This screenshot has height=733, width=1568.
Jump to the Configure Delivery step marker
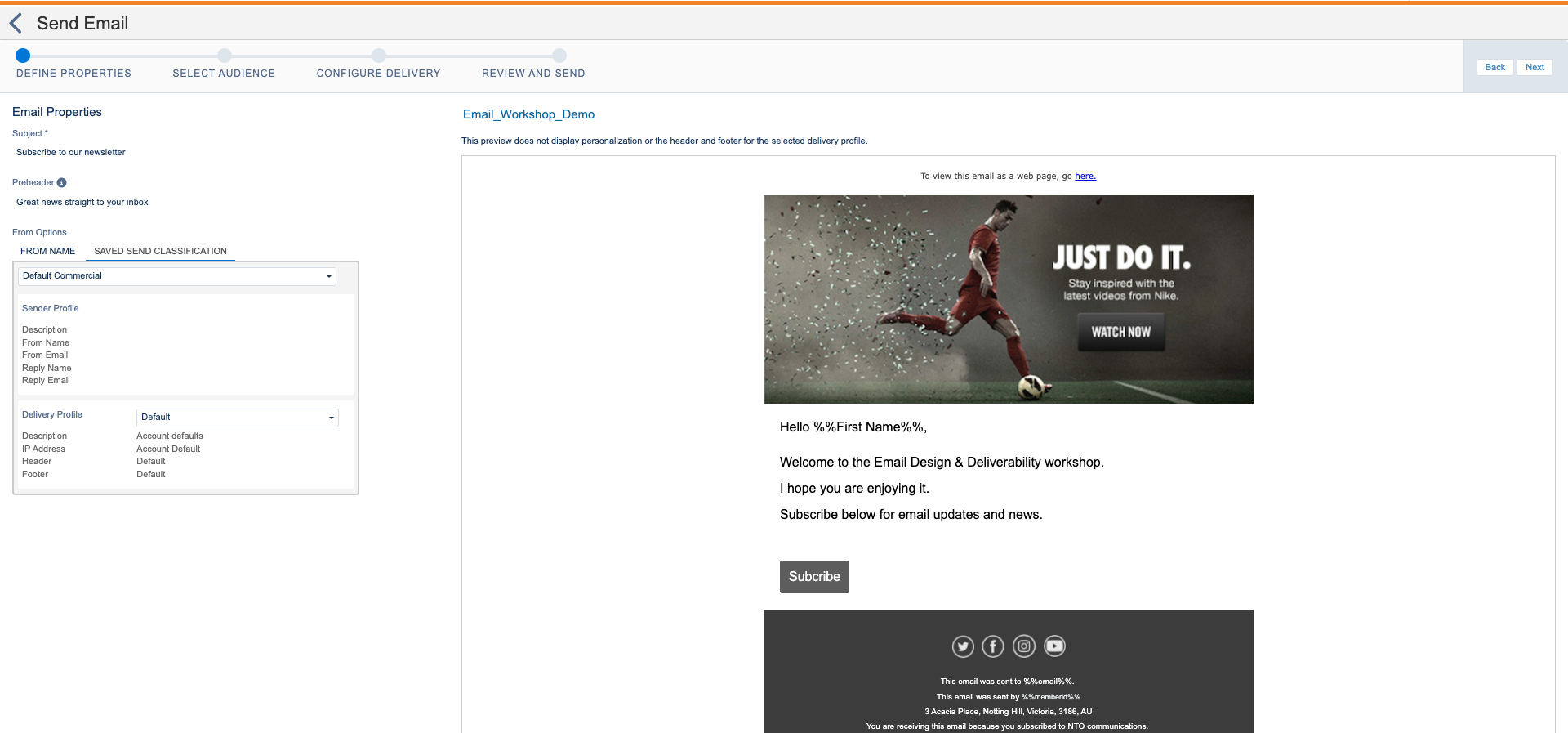pos(379,56)
